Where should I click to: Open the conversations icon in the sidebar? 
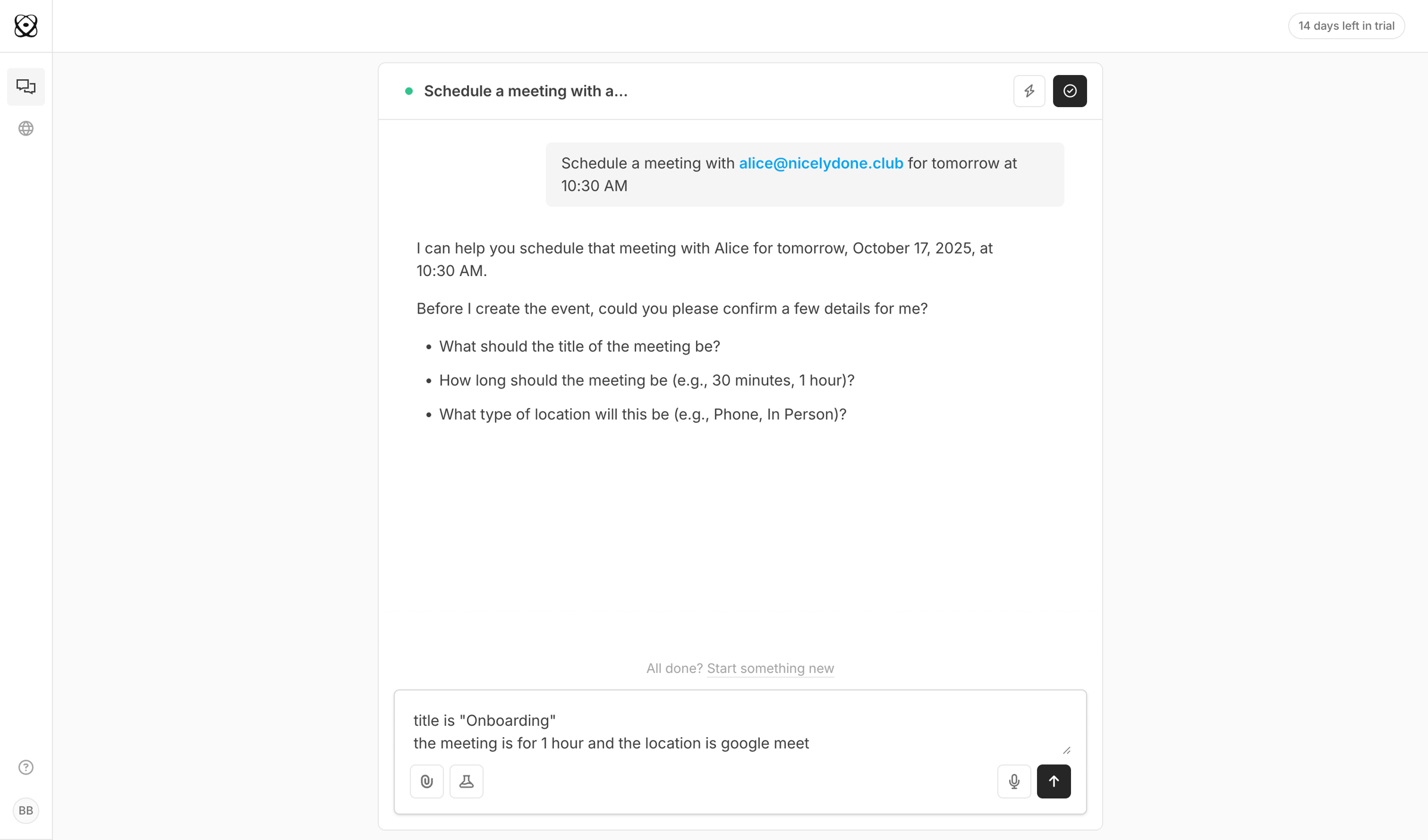pyautogui.click(x=26, y=87)
